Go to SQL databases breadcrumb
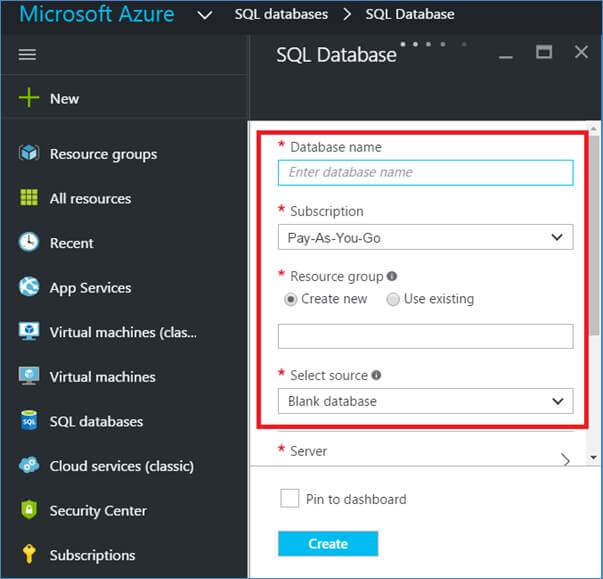Image resolution: width=603 pixels, height=579 pixels. point(281,15)
